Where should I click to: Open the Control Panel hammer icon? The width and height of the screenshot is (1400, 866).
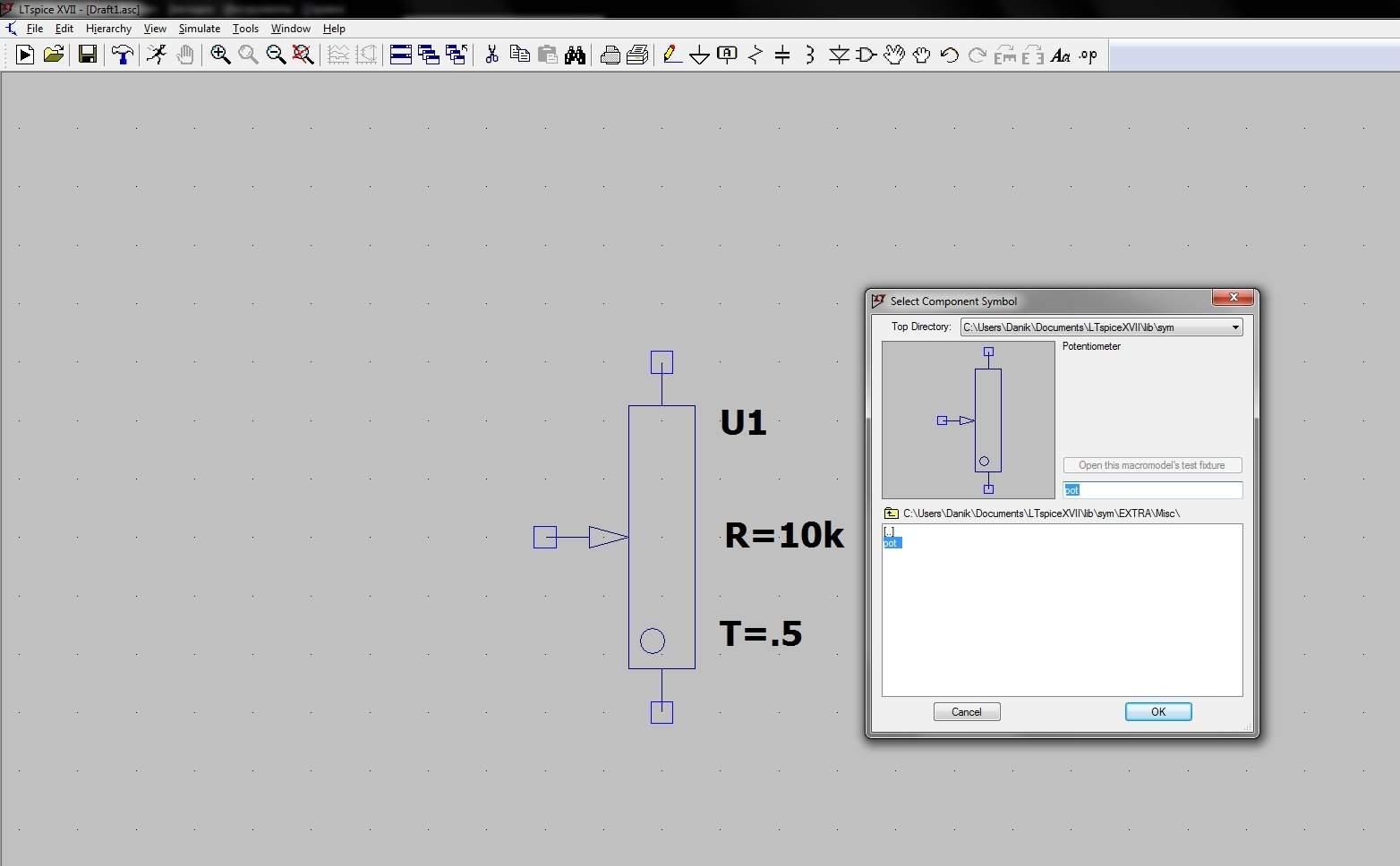[123, 55]
